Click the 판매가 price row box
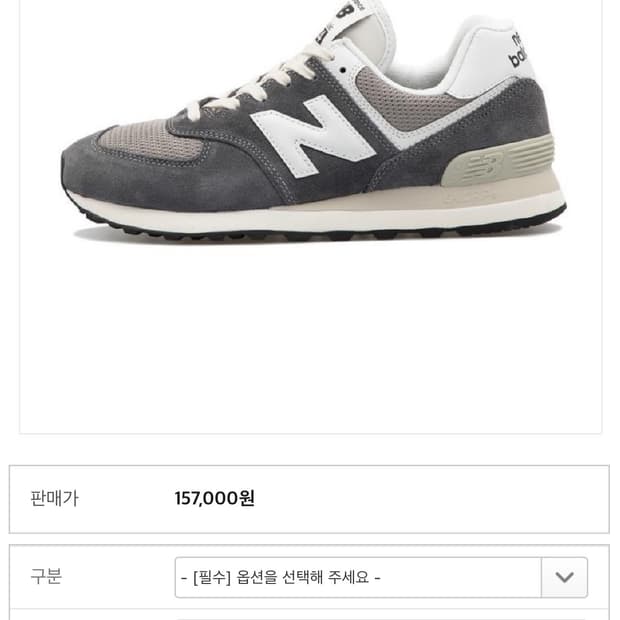The width and height of the screenshot is (620, 620). pyautogui.click(x=309, y=499)
